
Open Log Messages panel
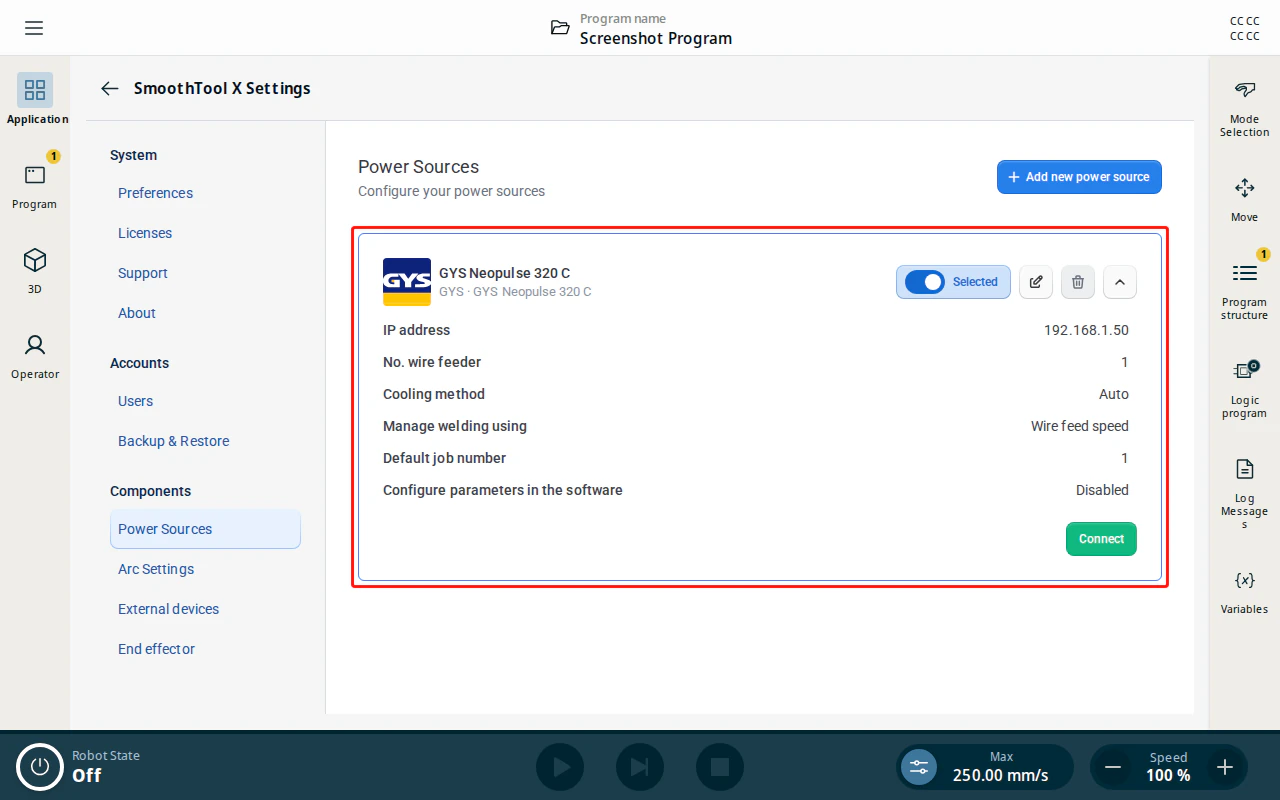1244,494
